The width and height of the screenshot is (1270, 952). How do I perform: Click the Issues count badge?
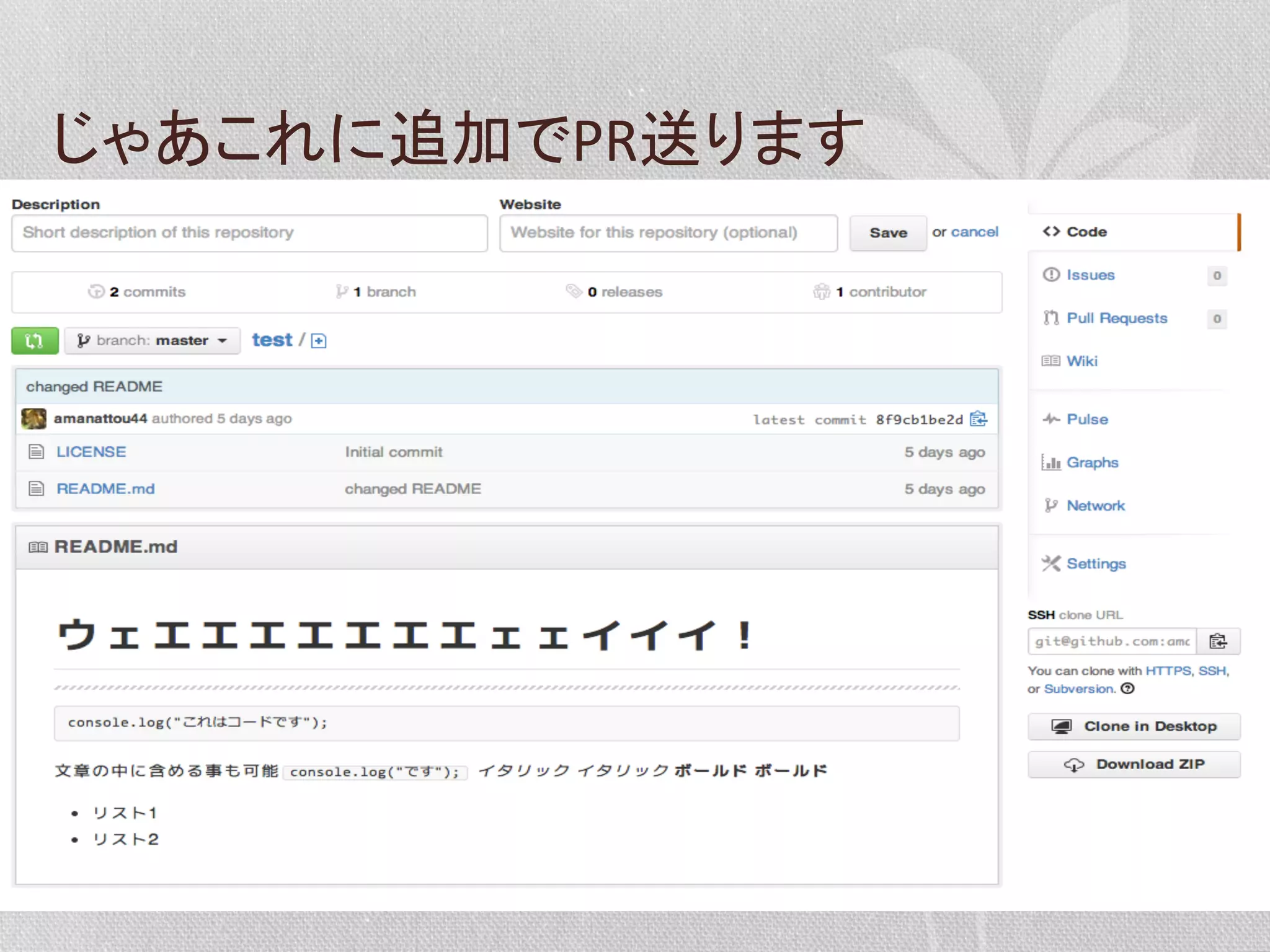tap(1217, 275)
